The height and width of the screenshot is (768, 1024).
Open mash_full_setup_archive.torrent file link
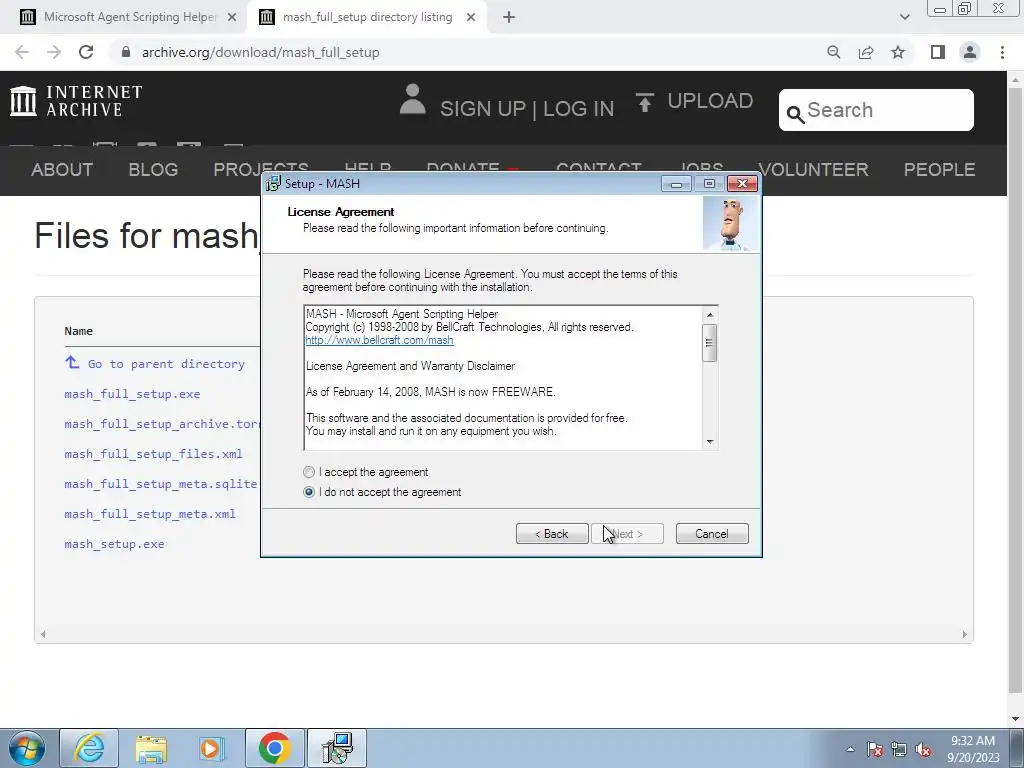click(x=162, y=424)
